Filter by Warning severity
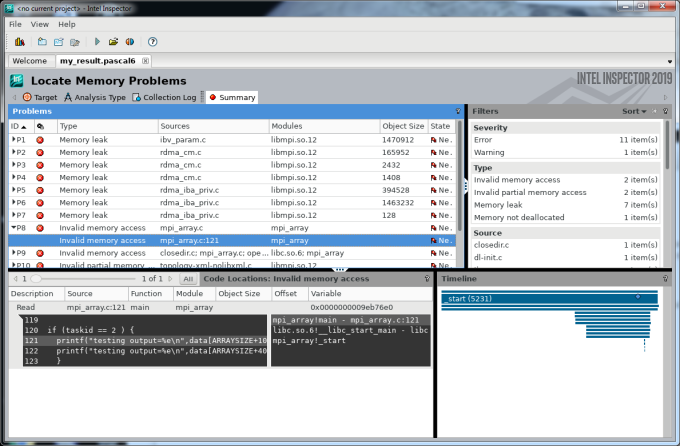Viewport: 680px width, 446px height. (566, 152)
